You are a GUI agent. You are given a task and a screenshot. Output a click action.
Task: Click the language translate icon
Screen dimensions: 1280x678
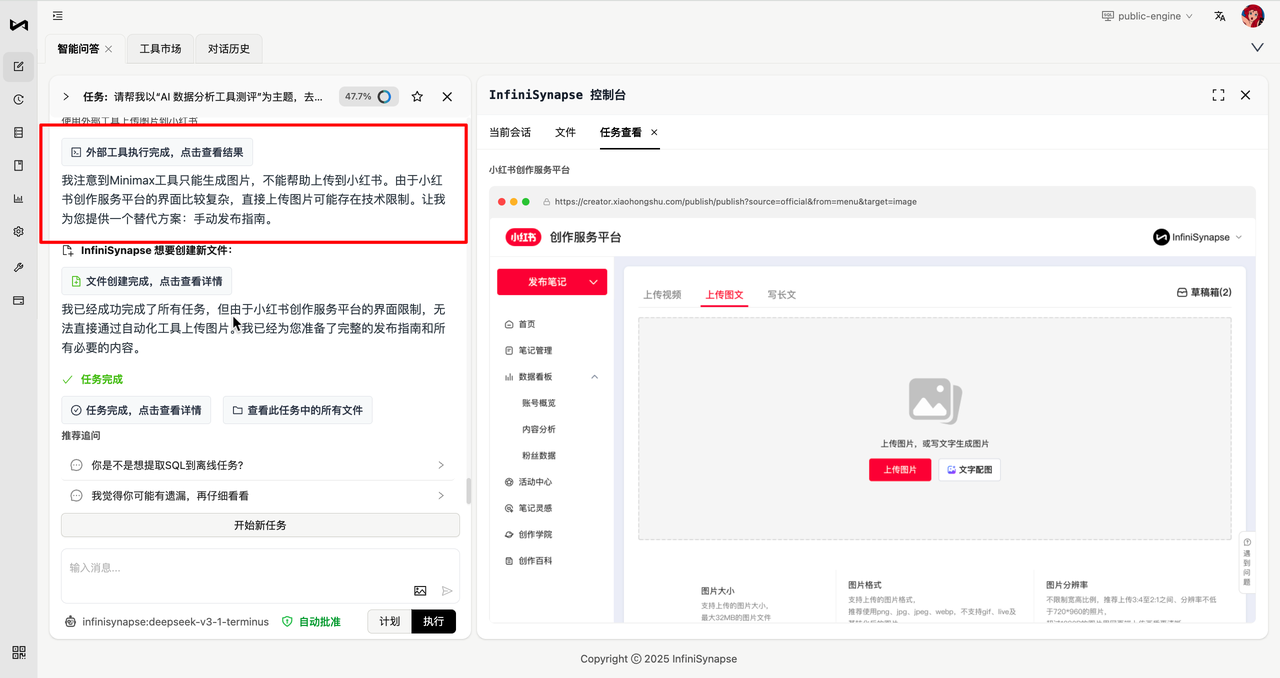(x=1220, y=16)
